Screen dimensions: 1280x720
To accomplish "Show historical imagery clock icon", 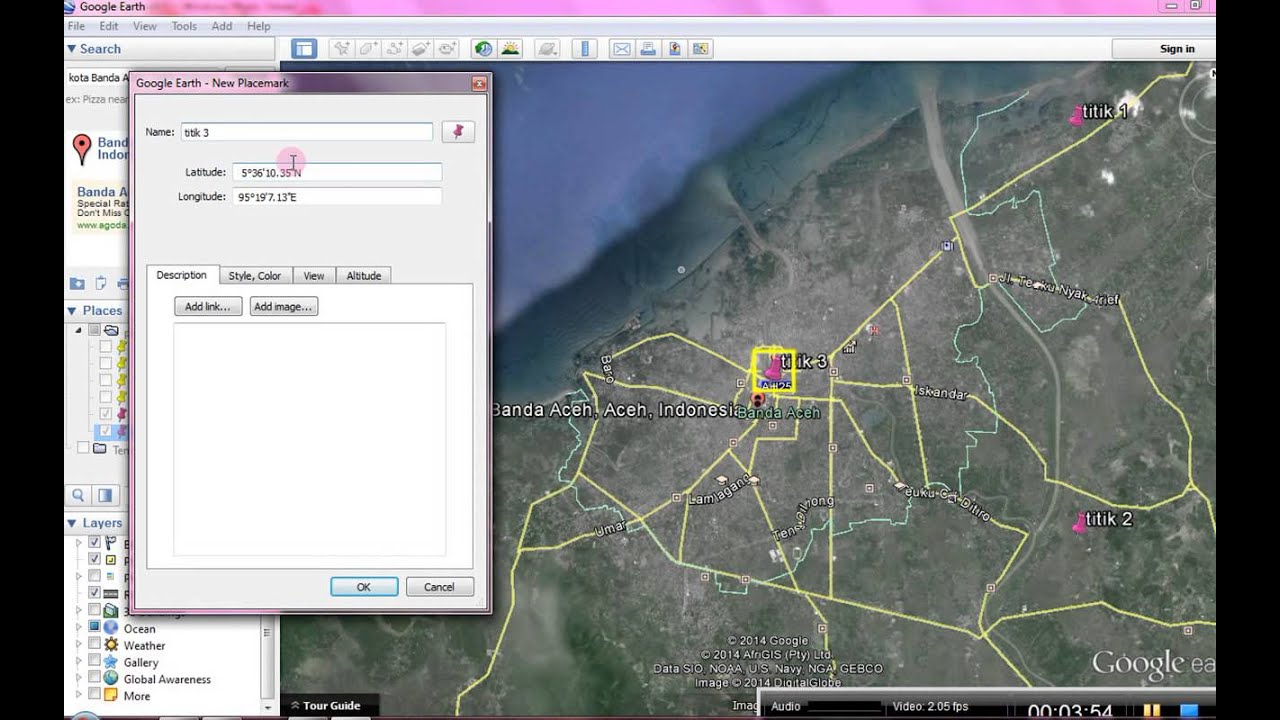I will pos(484,48).
